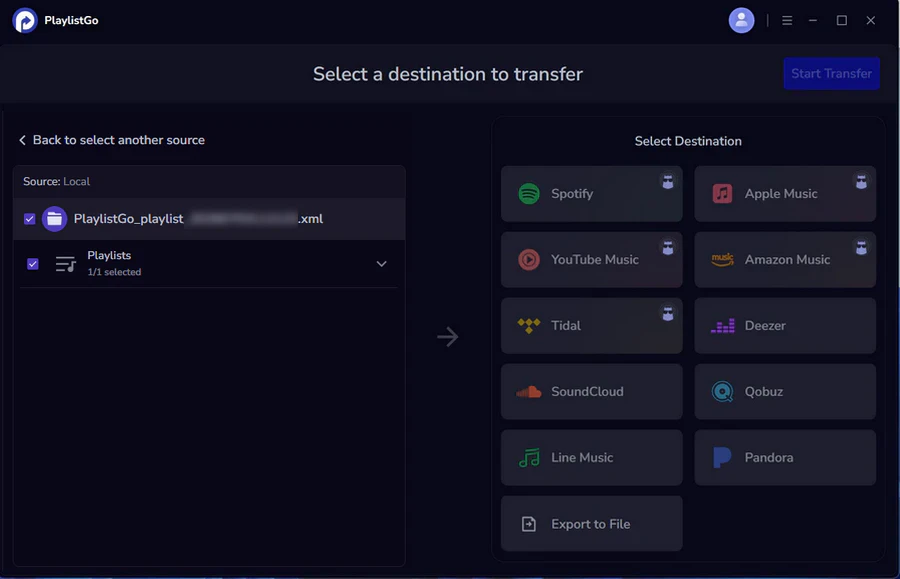
Task: Choose Export to File option
Action: (x=591, y=523)
